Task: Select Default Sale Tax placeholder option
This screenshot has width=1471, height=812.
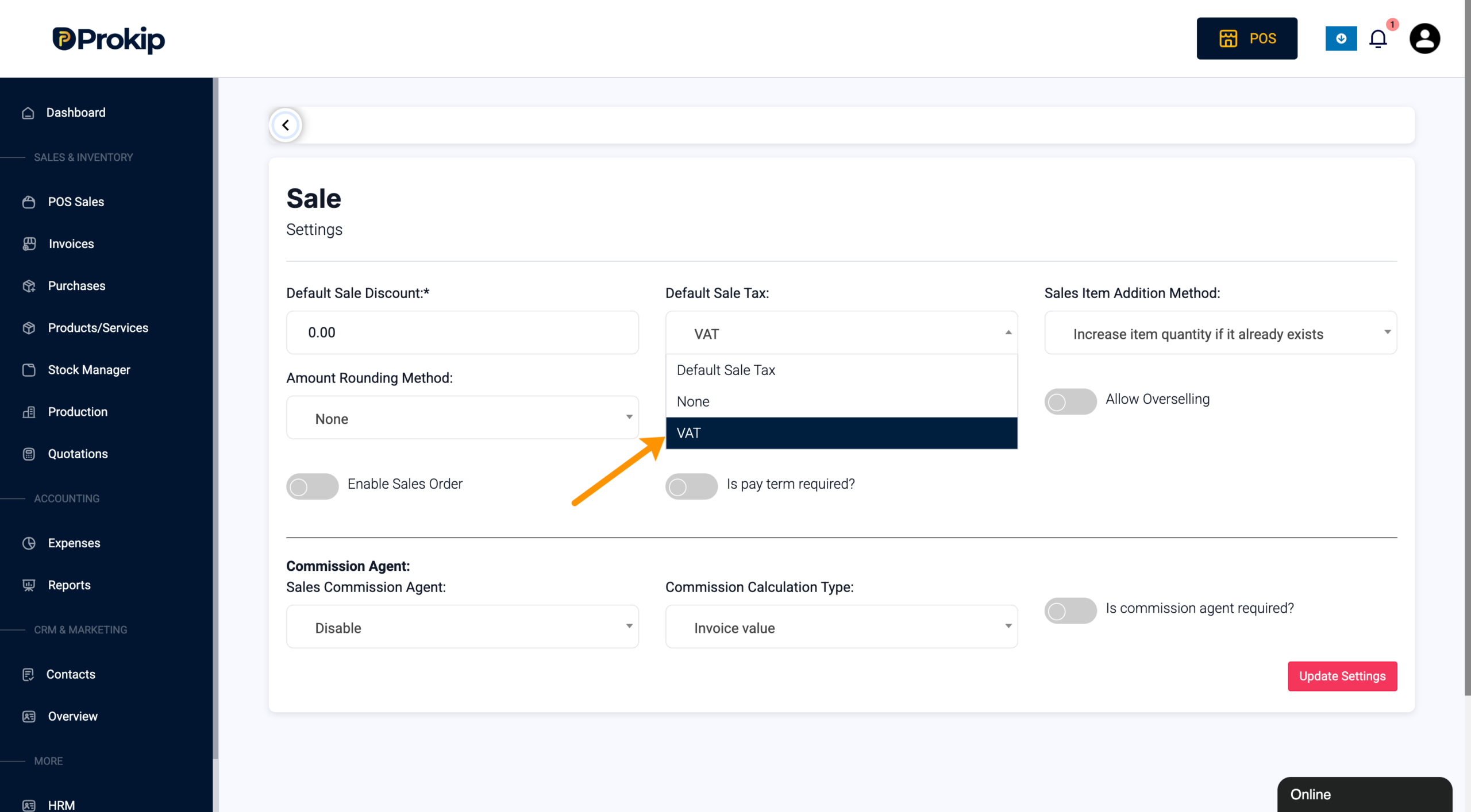Action: pos(841,370)
